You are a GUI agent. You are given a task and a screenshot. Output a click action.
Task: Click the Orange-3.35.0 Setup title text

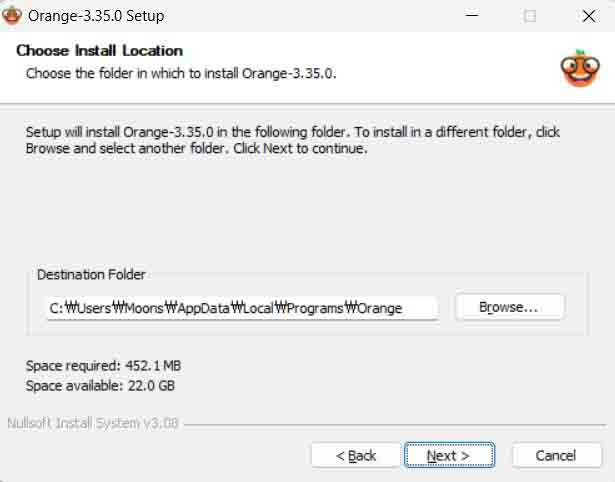[96, 16]
